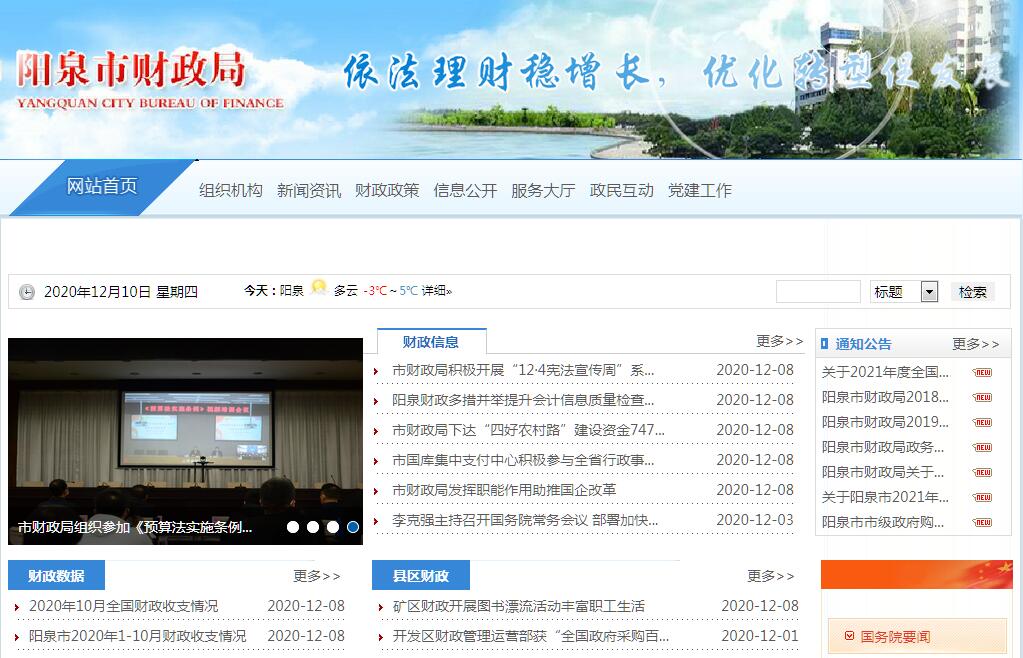Click the NEW badge beside 阳泉市市级政府购

pos(982,523)
